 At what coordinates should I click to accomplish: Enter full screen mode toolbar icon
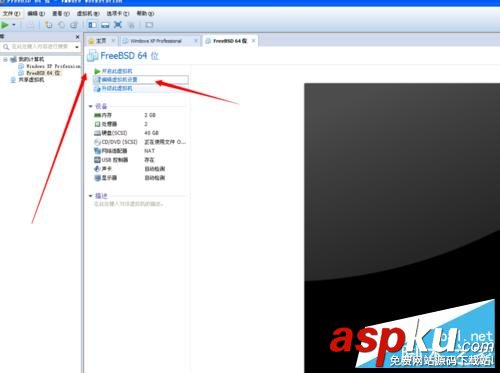[118, 25]
